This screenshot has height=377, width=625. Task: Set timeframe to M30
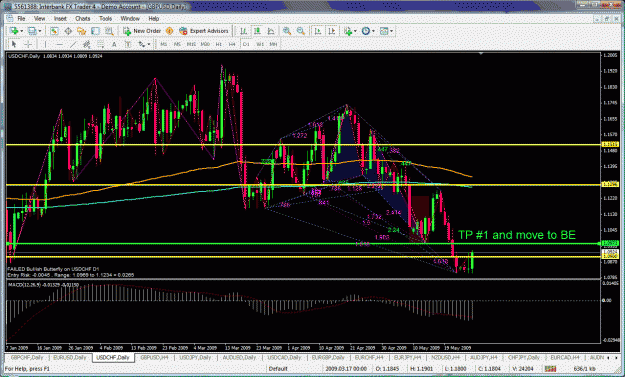tap(205, 44)
